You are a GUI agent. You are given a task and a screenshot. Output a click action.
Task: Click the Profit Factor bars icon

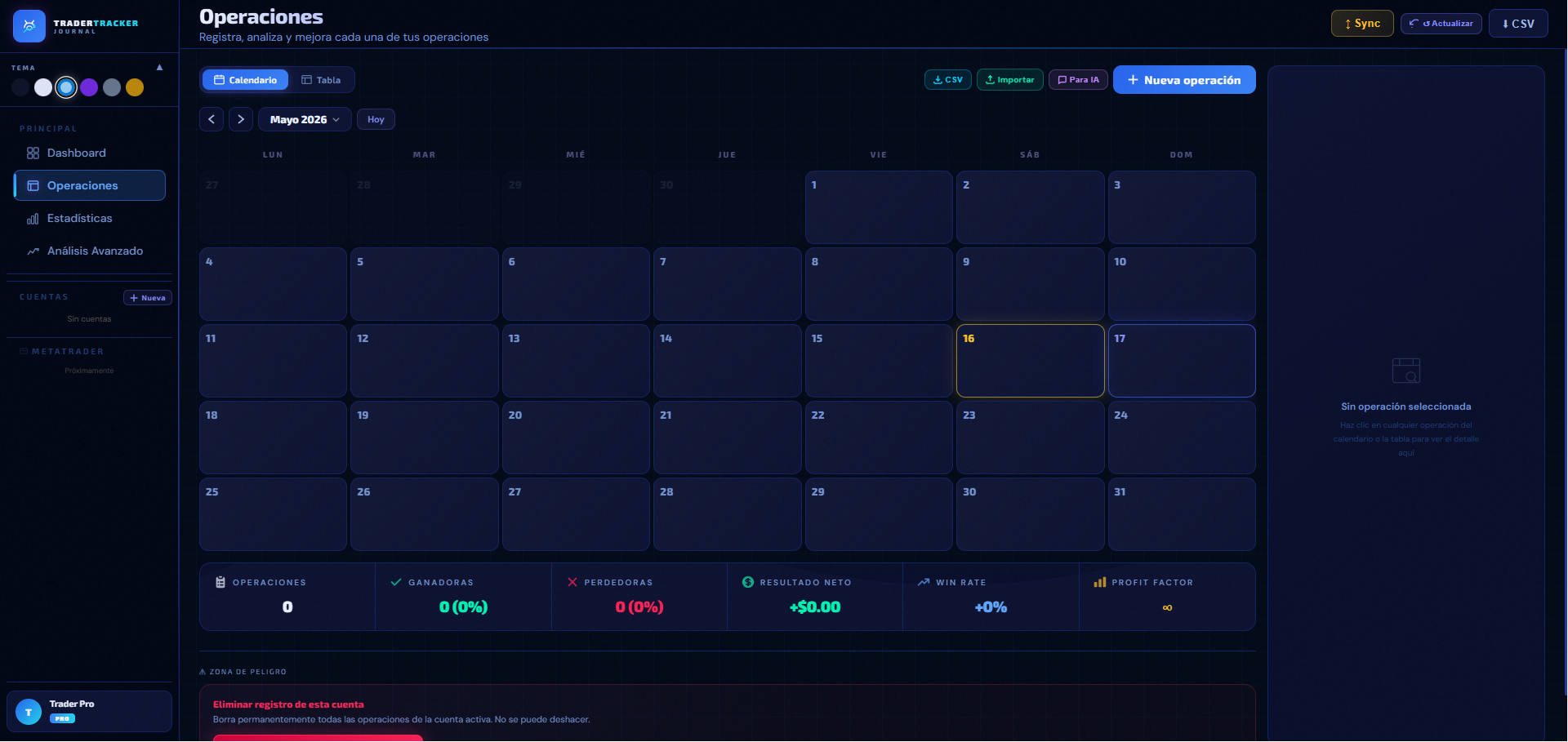click(x=1100, y=582)
